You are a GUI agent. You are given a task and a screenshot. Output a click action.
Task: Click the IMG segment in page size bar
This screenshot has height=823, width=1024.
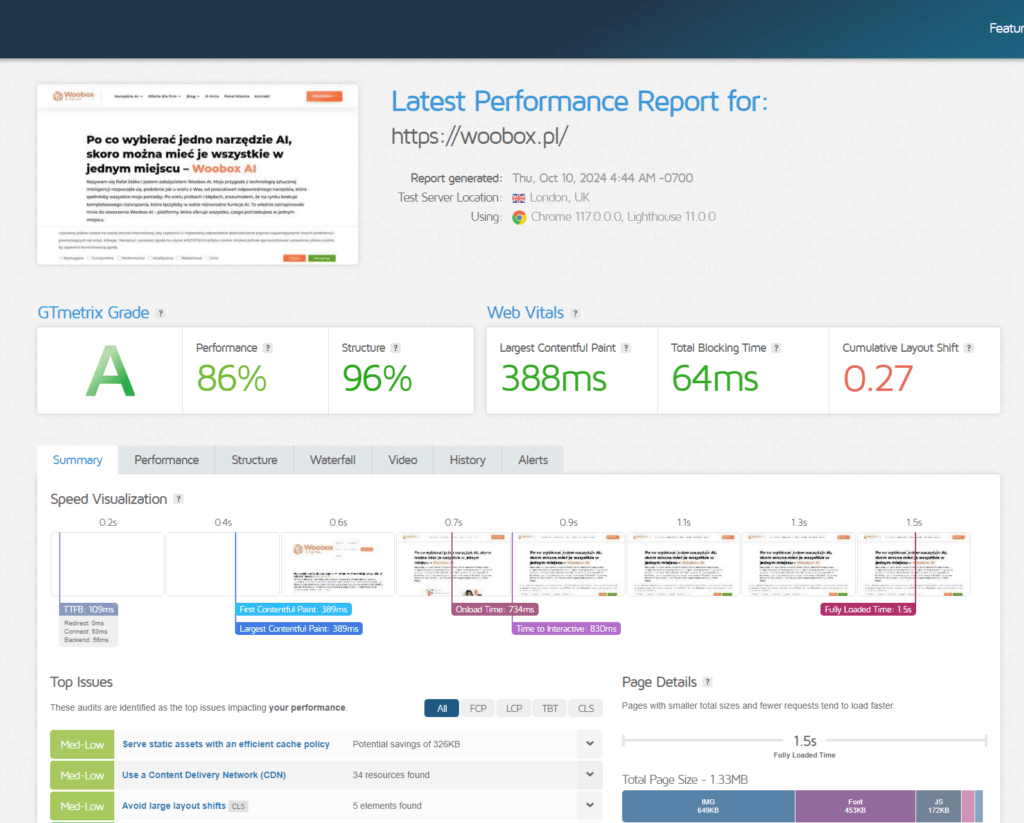708,806
